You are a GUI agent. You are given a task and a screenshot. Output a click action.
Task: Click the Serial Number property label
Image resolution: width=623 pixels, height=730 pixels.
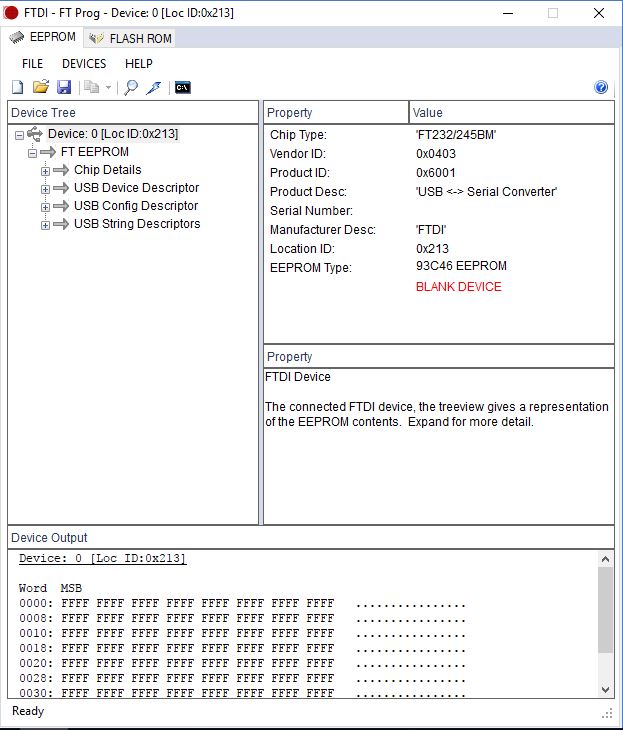click(311, 211)
